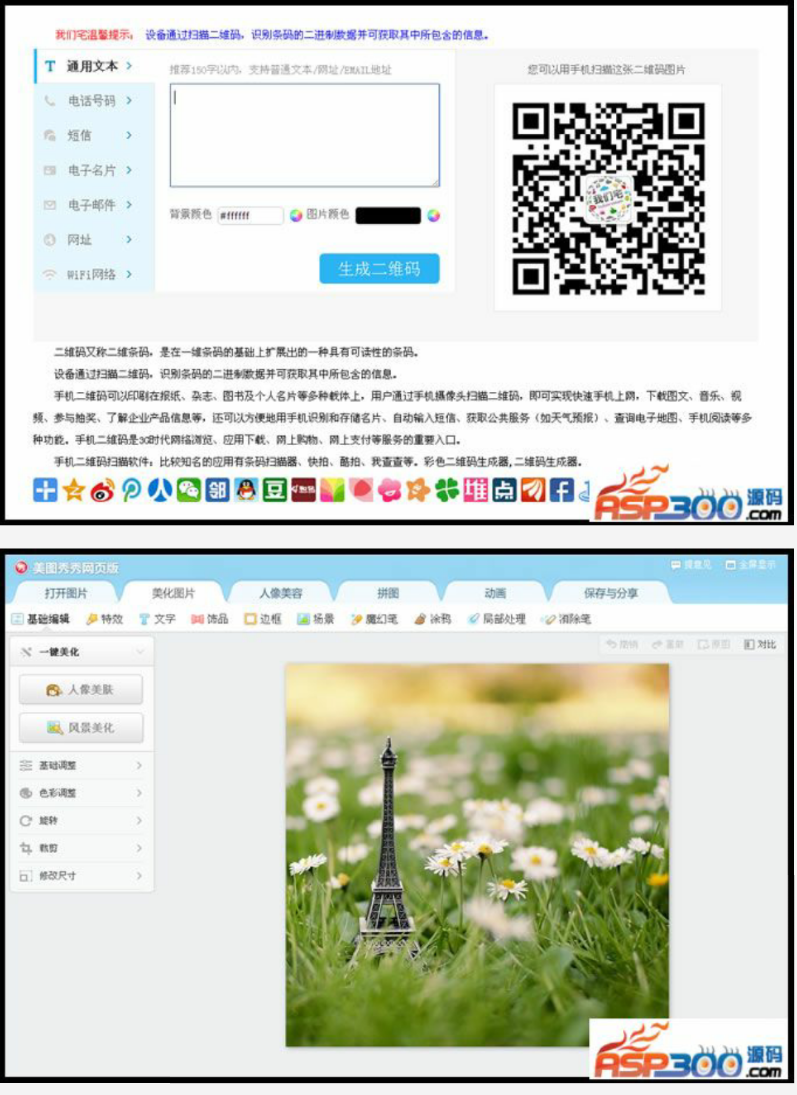Image resolution: width=797 pixels, height=1095 pixels.
Task: Select 饰品 accessories tool in Meitu
Action: 210,619
